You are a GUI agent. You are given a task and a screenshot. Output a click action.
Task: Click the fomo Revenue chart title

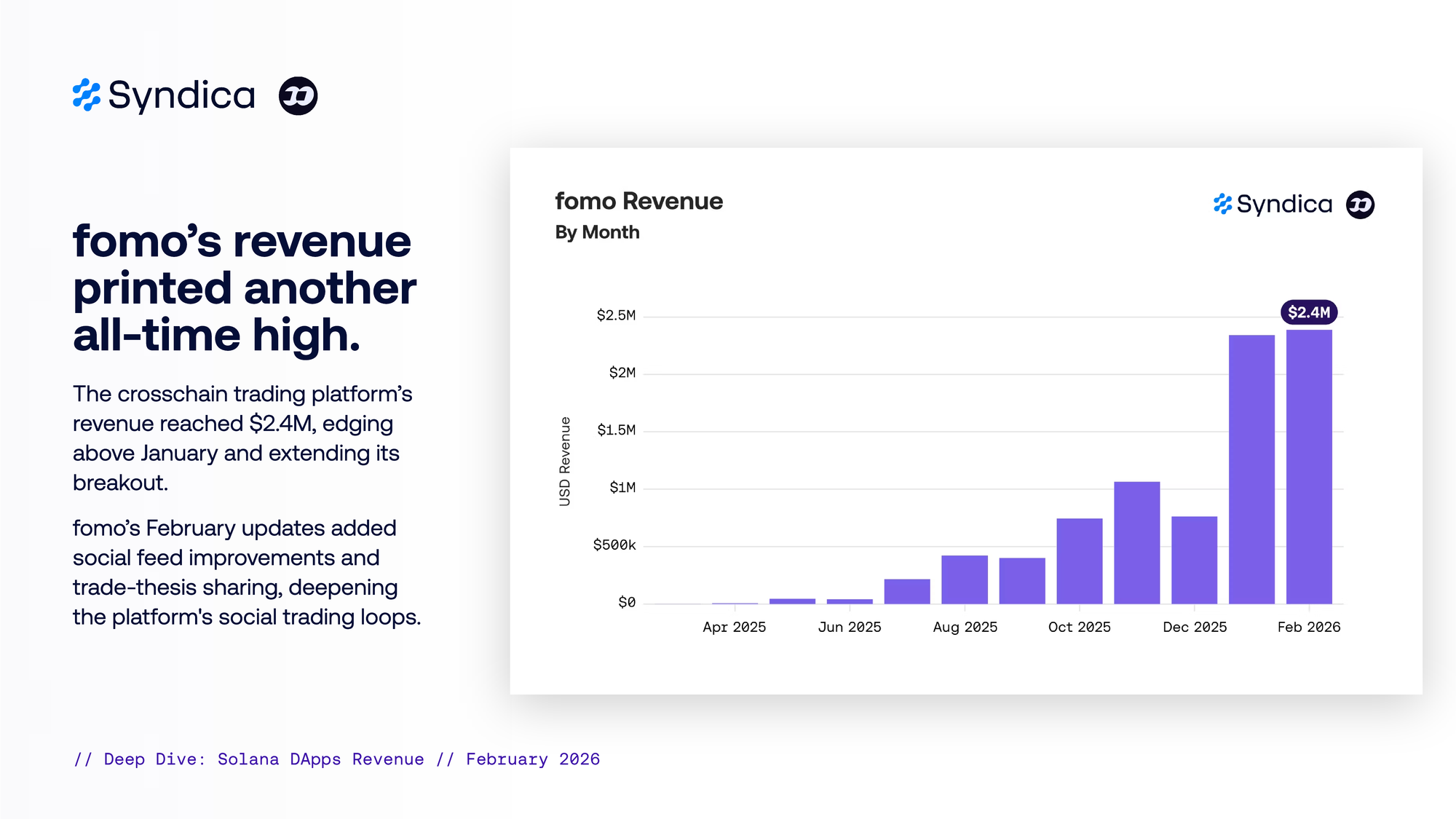pos(638,201)
